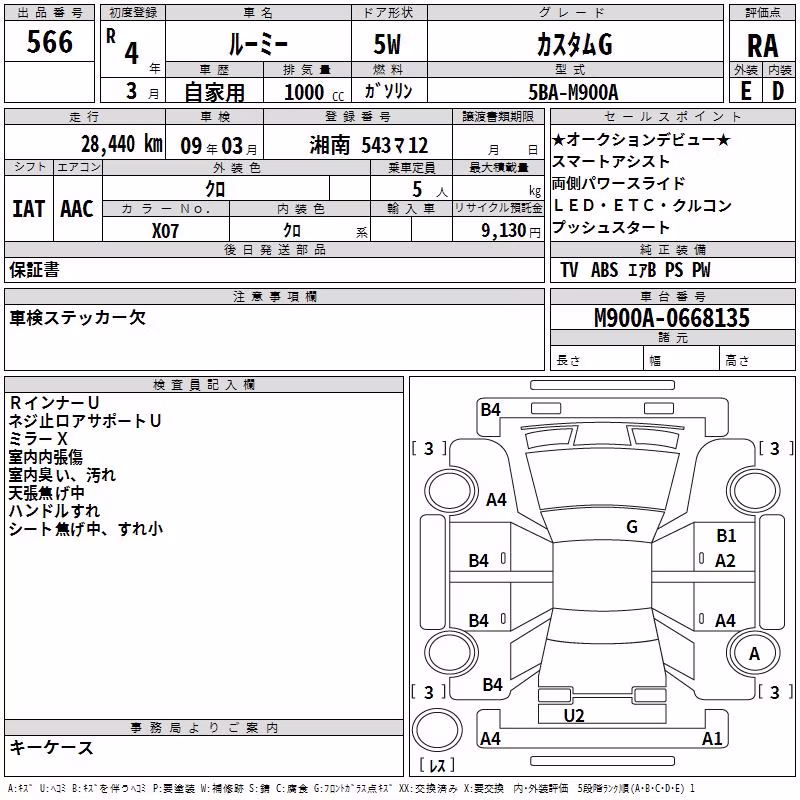Click grade value カスタムG
The image size is (800, 800).
click(574, 45)
